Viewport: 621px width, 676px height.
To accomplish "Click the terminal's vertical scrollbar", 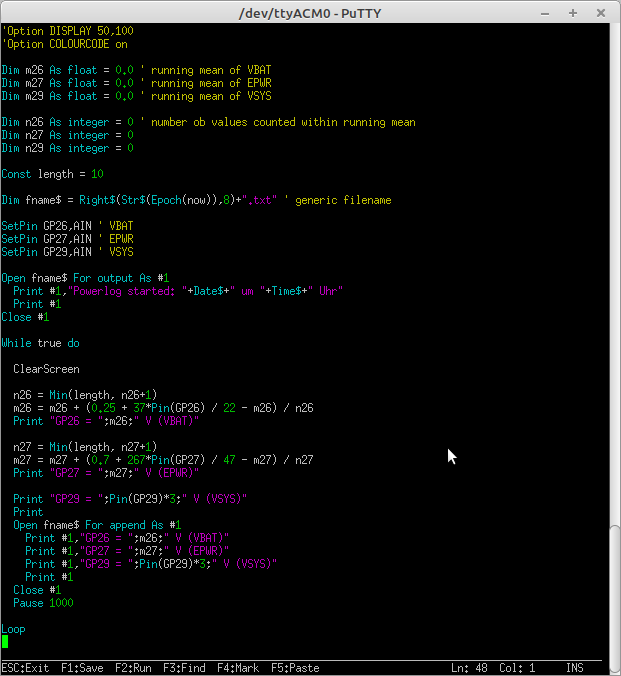I will click(x=610, y=340).
